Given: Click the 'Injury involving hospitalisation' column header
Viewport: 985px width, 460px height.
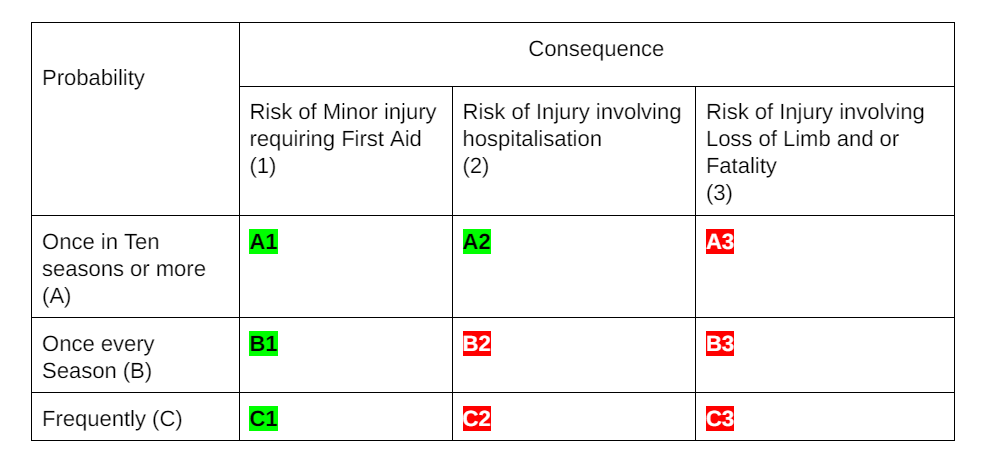Looking at the screenshot, I should pos(574,151).
